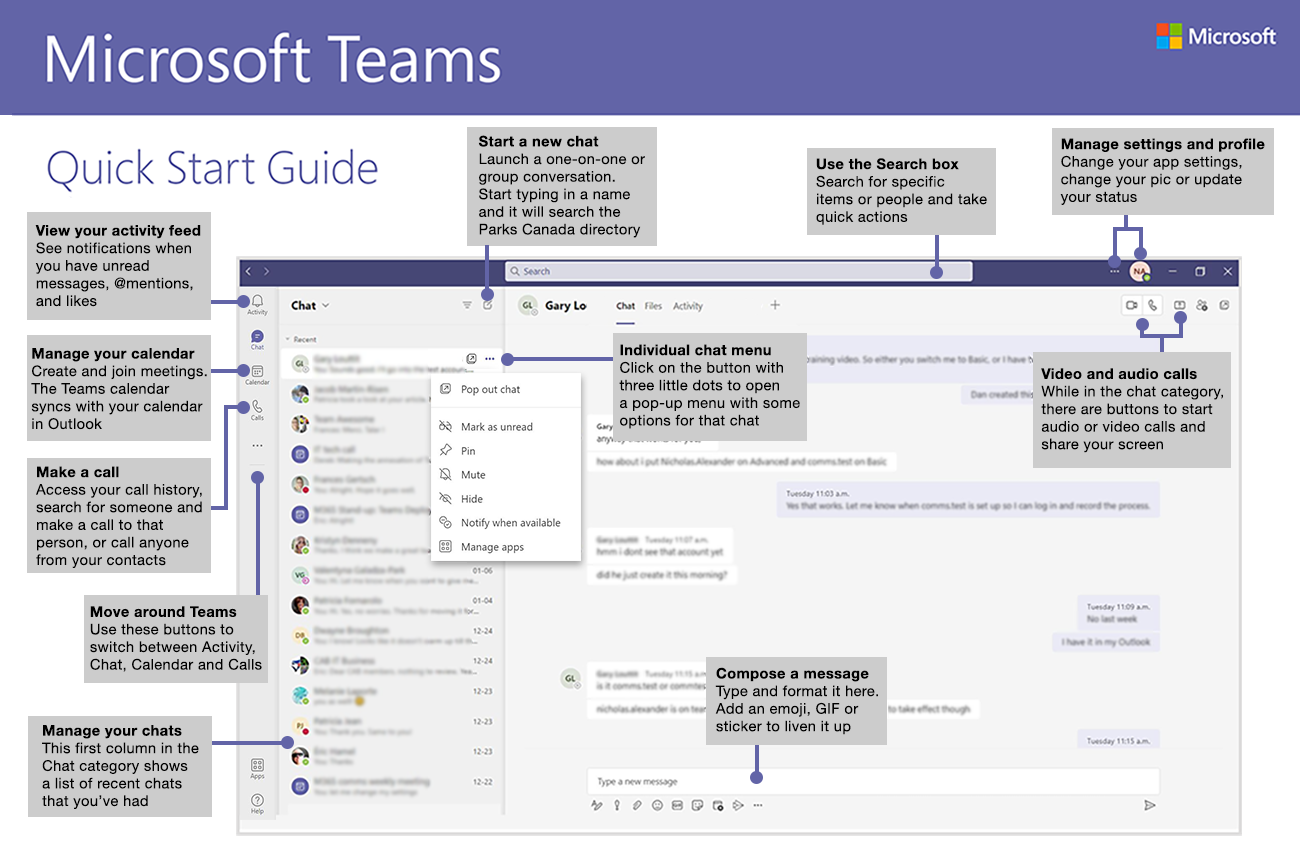
Task: Open the more options dots on the selected chat
Action: (489, 358)
